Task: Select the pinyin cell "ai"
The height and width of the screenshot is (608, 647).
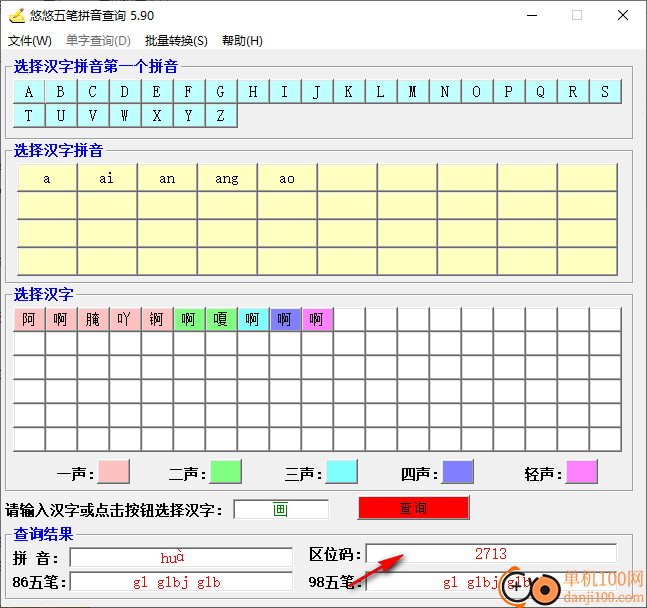Action: (107, 178)
